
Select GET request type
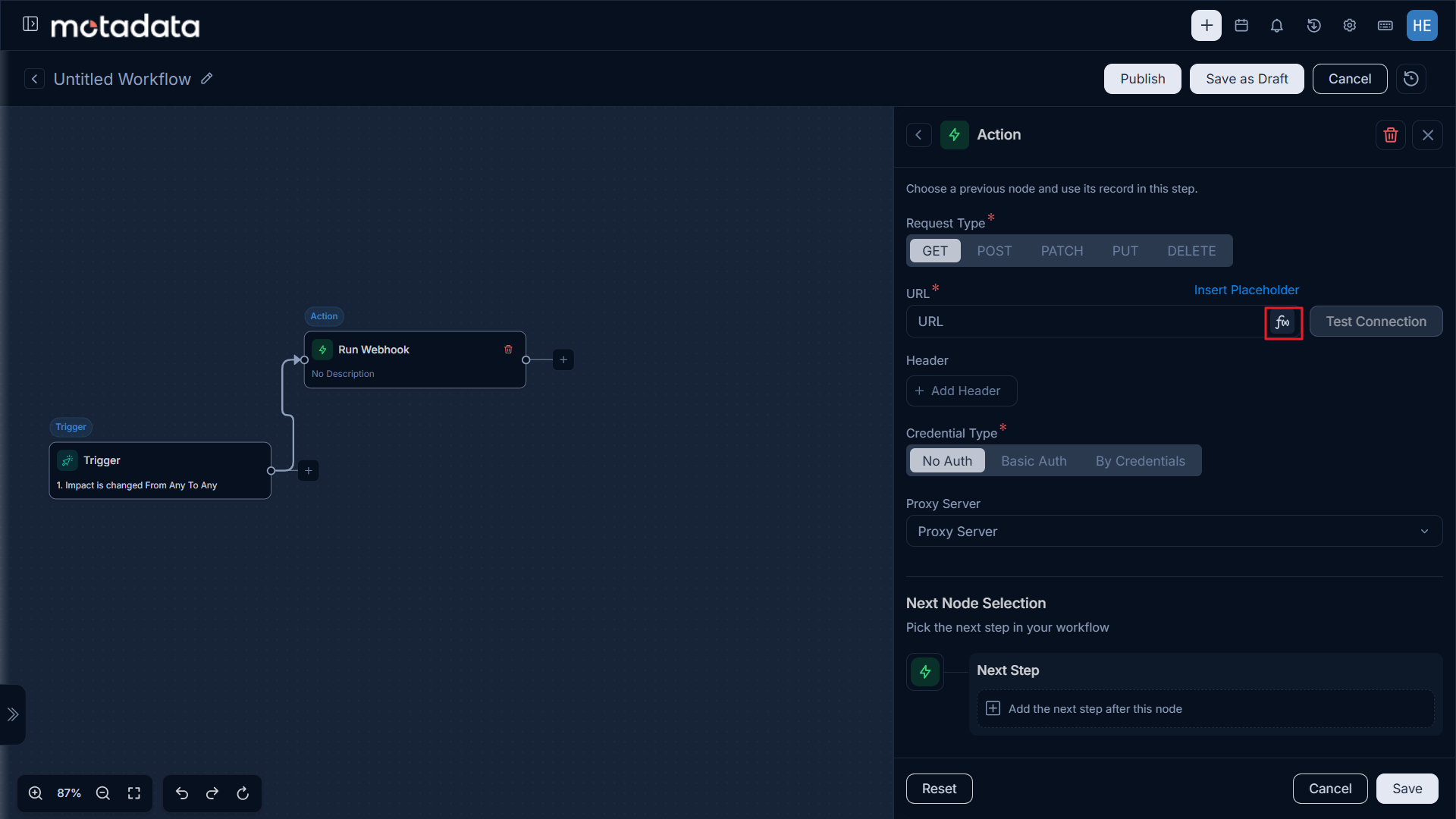coord(935,251)
